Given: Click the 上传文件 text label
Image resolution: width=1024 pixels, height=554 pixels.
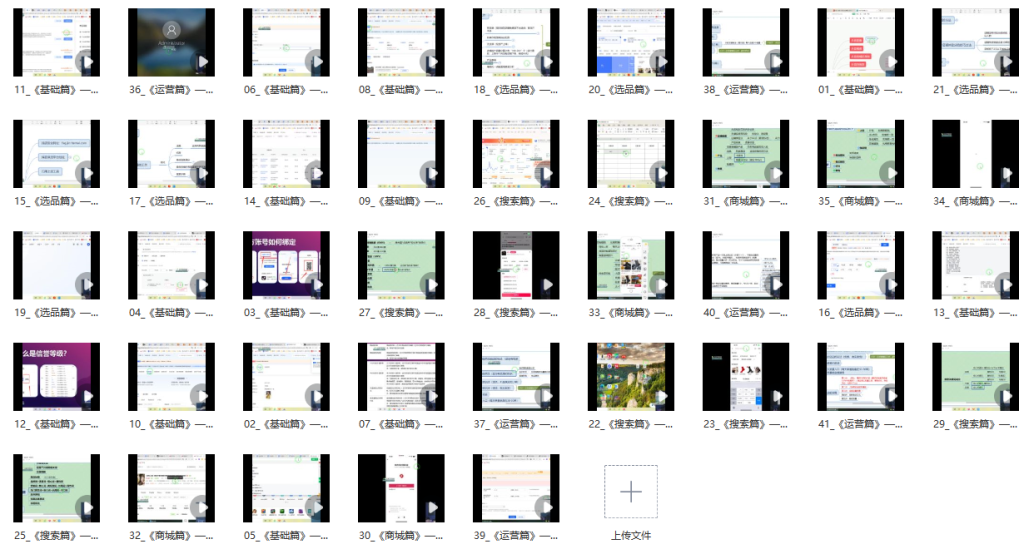Looking at the screenshot, I should [631, 535].
